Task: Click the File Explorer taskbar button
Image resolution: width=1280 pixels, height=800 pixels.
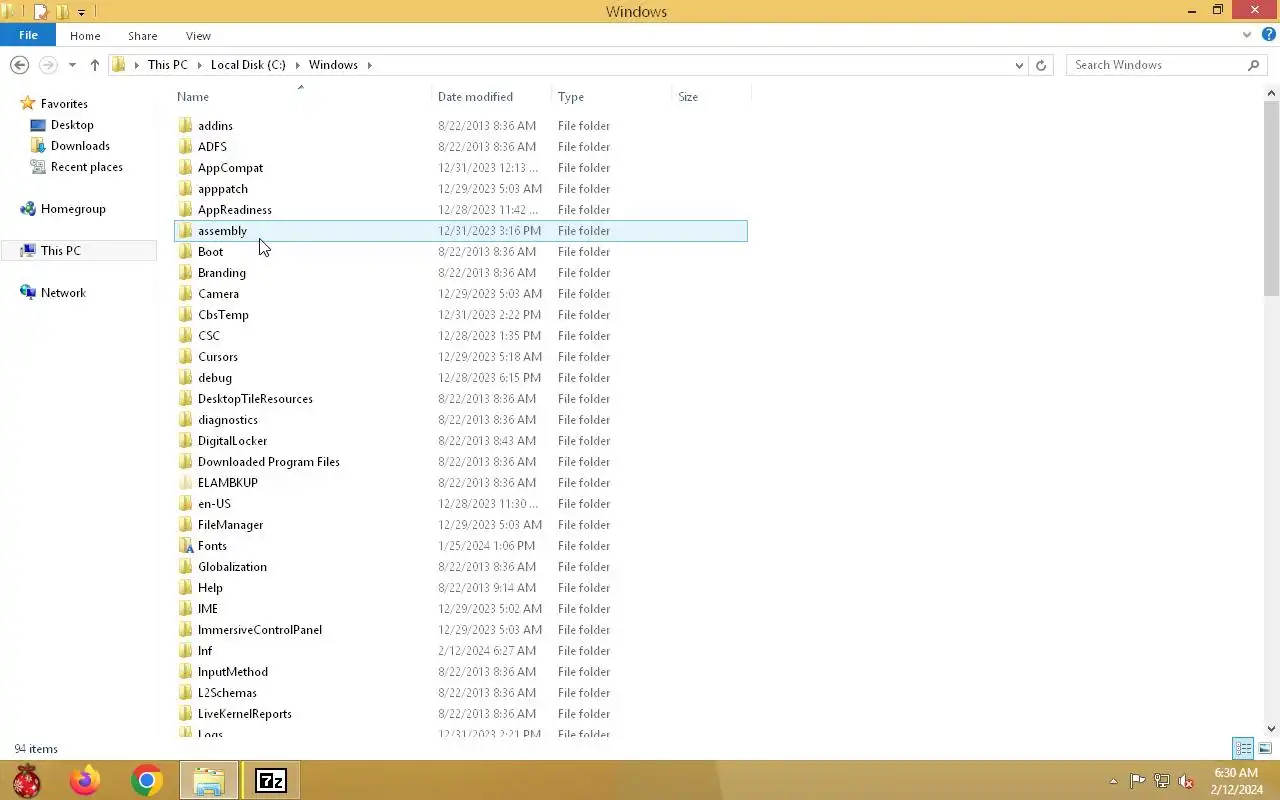Action: 208,780
